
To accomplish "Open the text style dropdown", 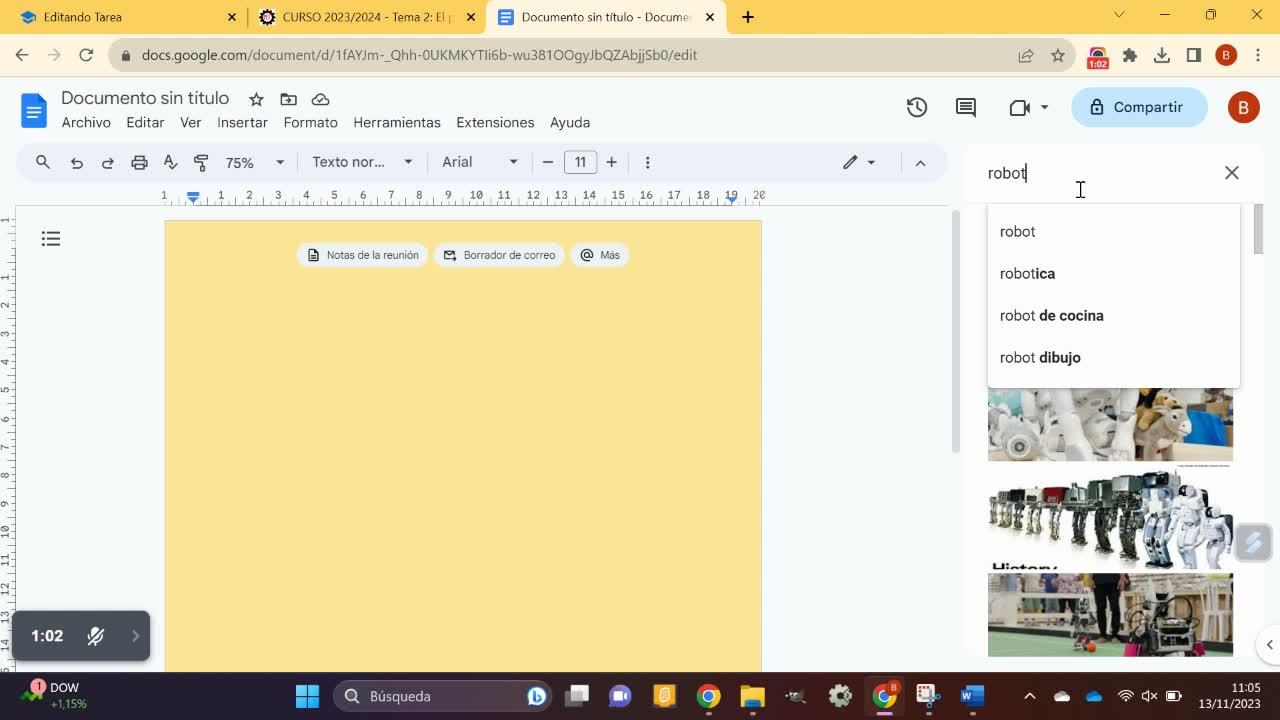I will [x=362, y=162].
